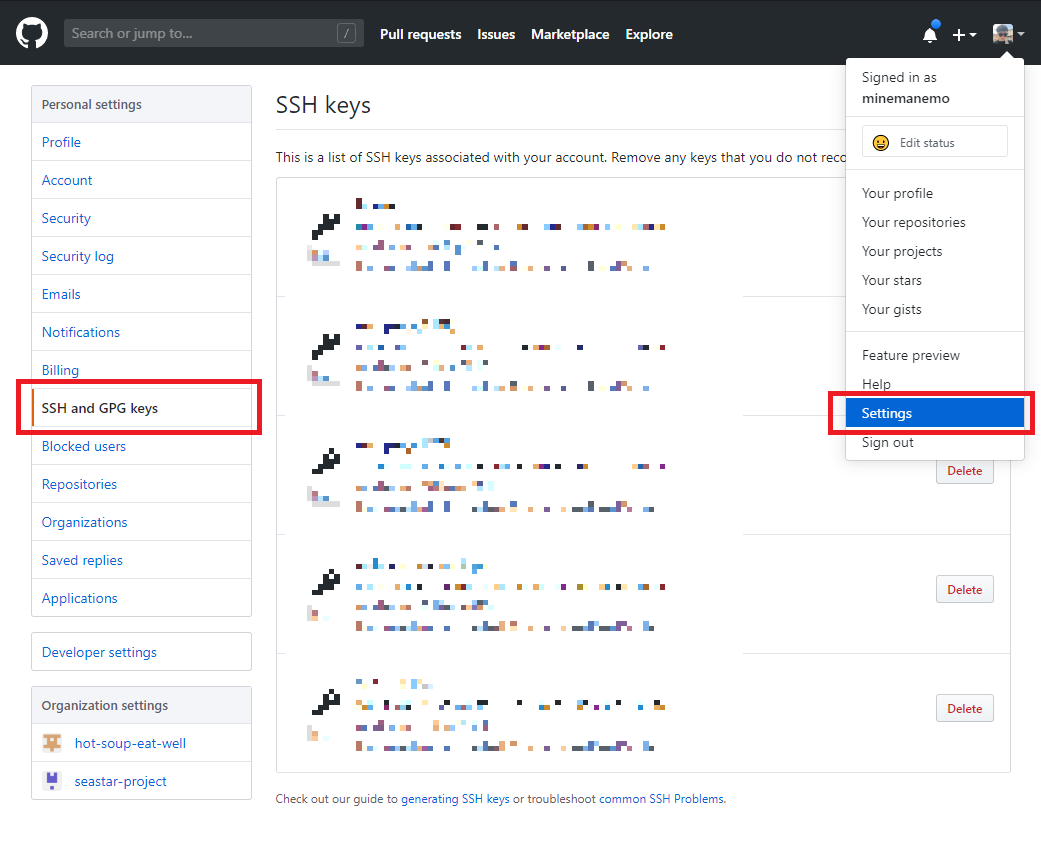Open Developer settings
Viewport: 1041px width, 845px height.
141,652
